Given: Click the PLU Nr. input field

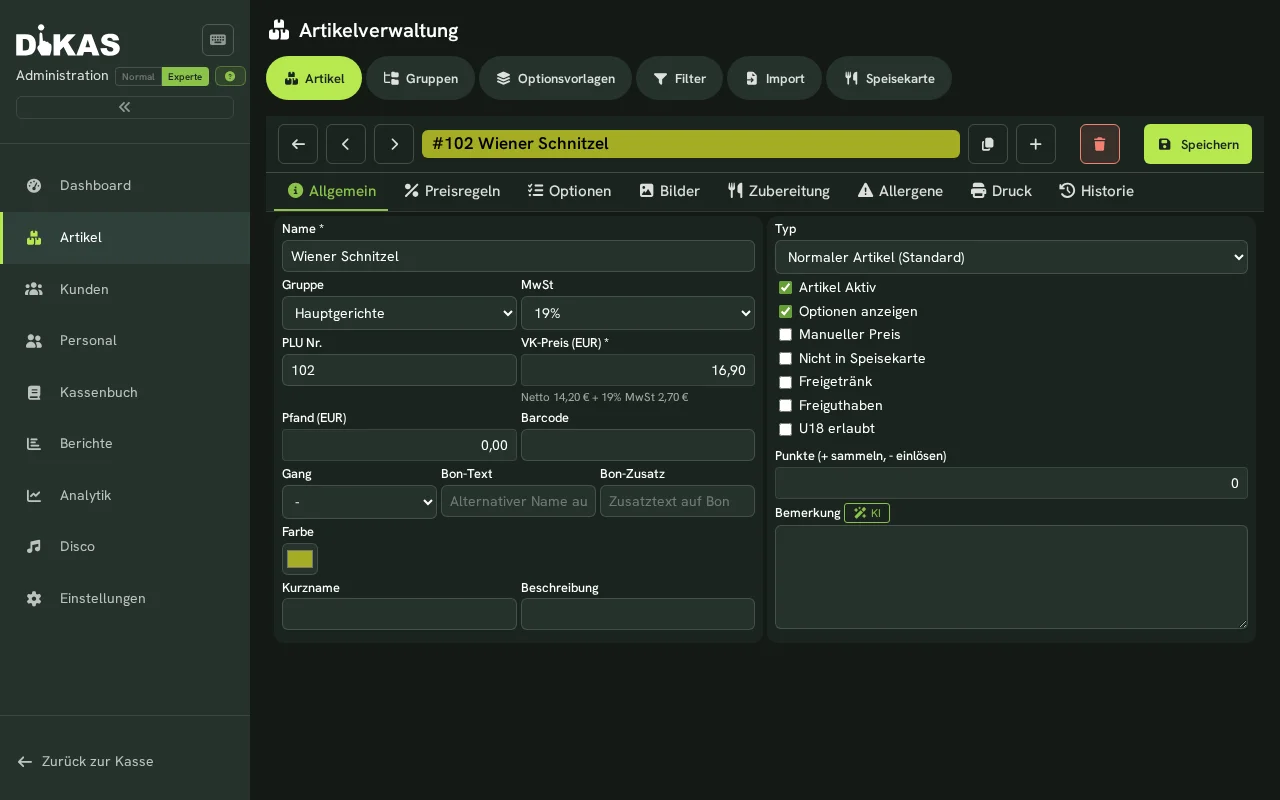Looking at the screenshot, I should click(x=399, y=370).
